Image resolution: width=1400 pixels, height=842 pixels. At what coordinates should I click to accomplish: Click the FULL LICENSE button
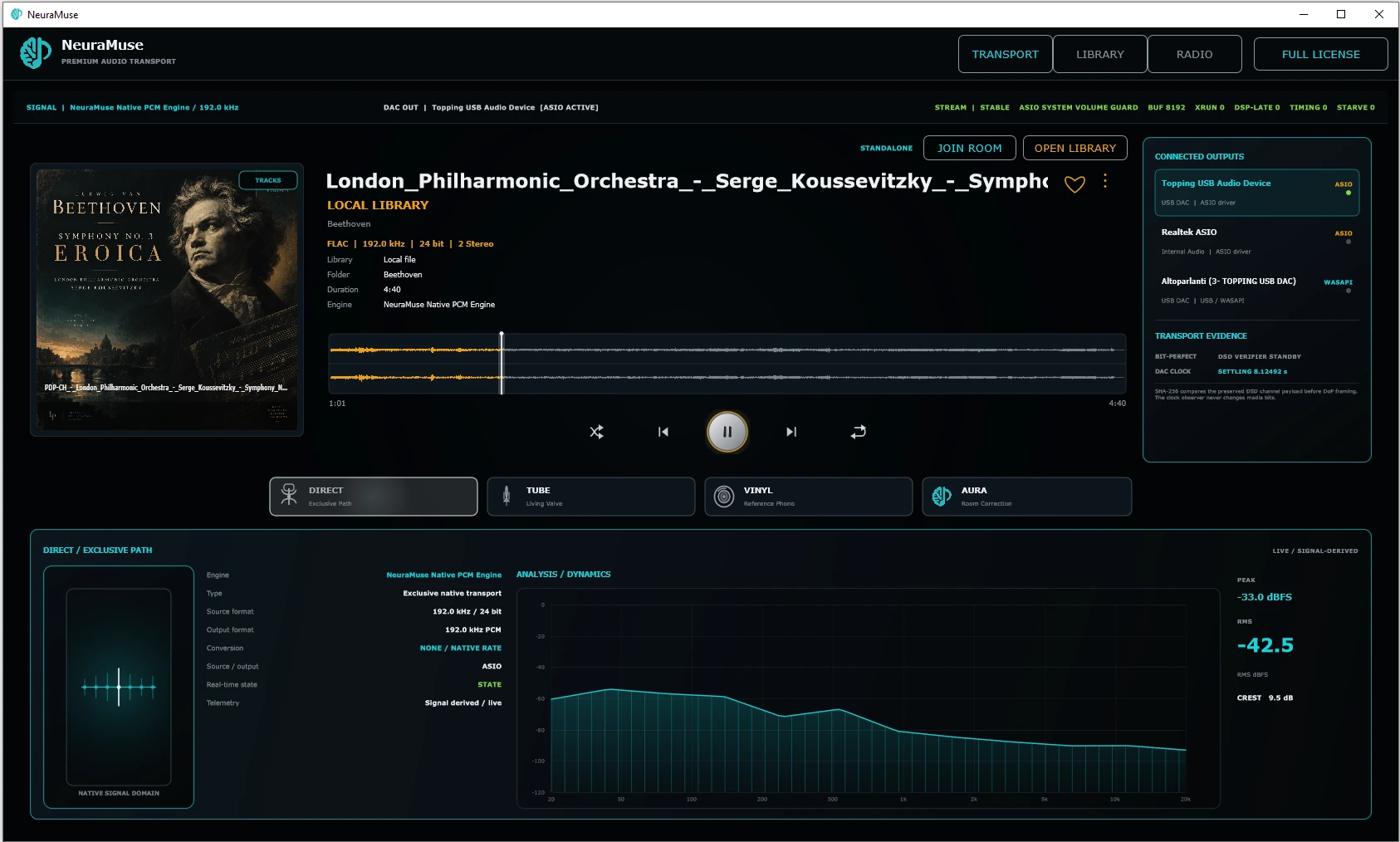click(x=1321, y=54)
